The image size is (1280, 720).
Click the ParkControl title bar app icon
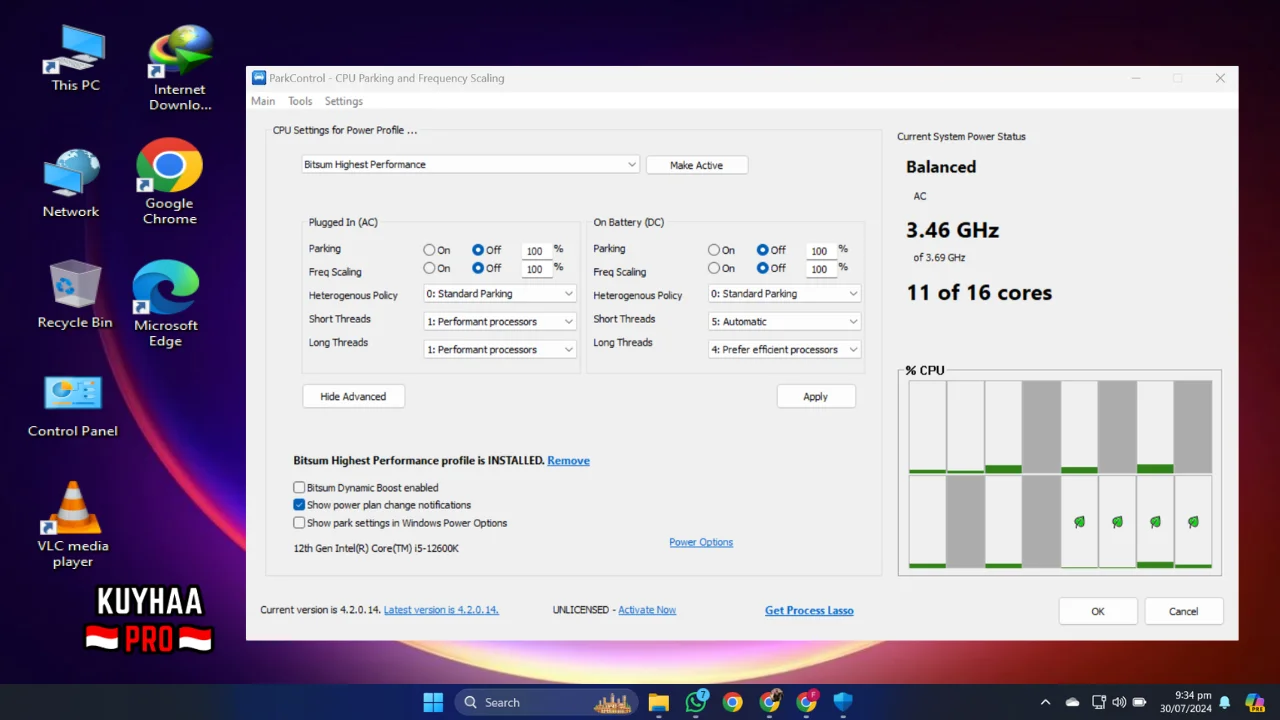[259, 78]
